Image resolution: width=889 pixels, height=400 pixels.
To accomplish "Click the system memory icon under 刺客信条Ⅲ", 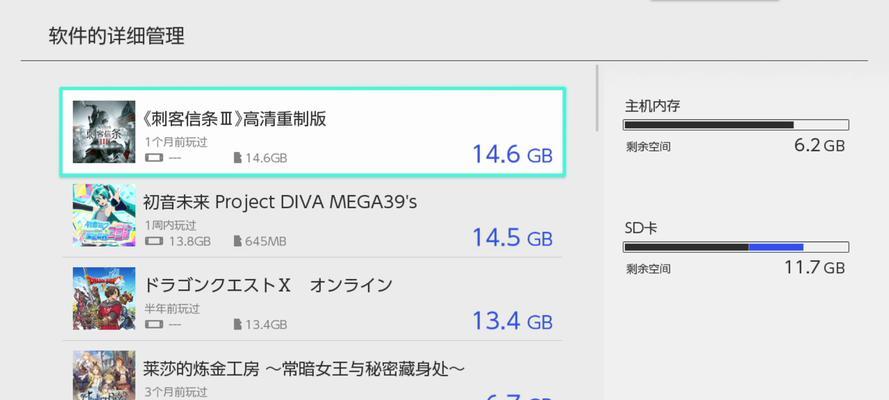I will 154,158.
